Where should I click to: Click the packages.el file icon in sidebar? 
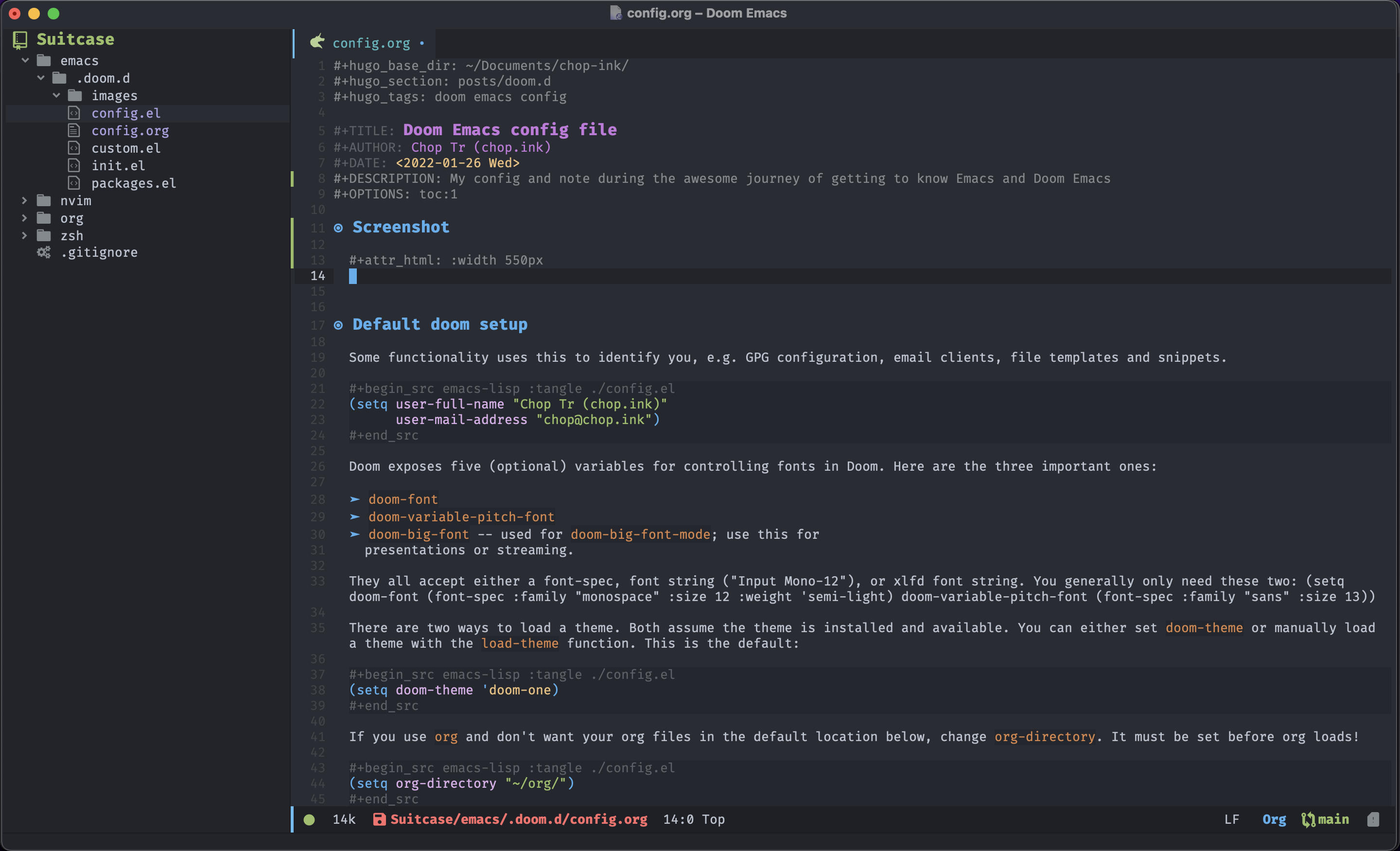click(74, 183)
